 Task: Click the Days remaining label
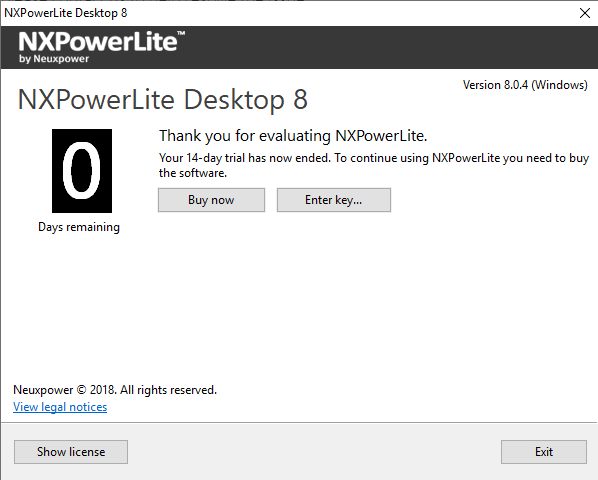tap(79, 227)
